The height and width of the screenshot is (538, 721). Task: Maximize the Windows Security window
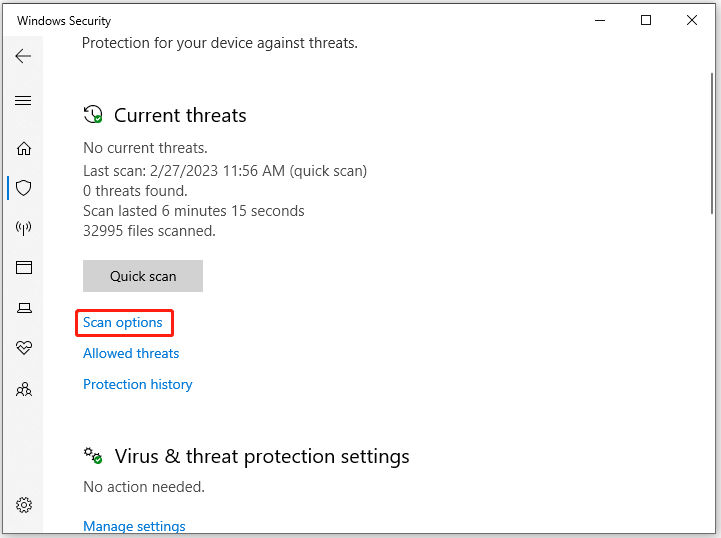pyautogui.click(x=646, y=20)
